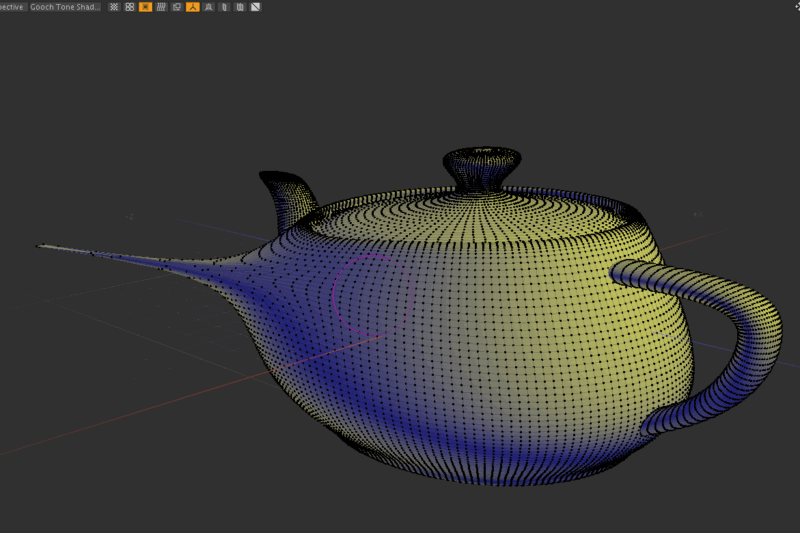Screen dimensions: 800x533
Task: Click the teapot lid knob
Action: [482, 169]
